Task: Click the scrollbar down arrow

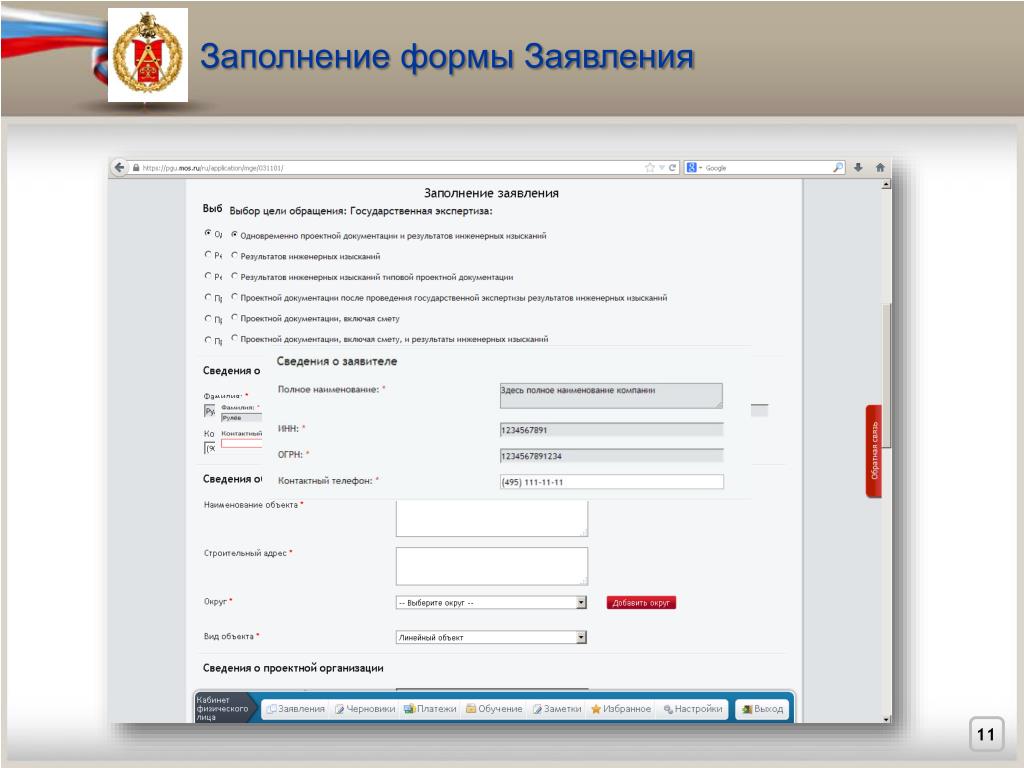Action: 886,718
